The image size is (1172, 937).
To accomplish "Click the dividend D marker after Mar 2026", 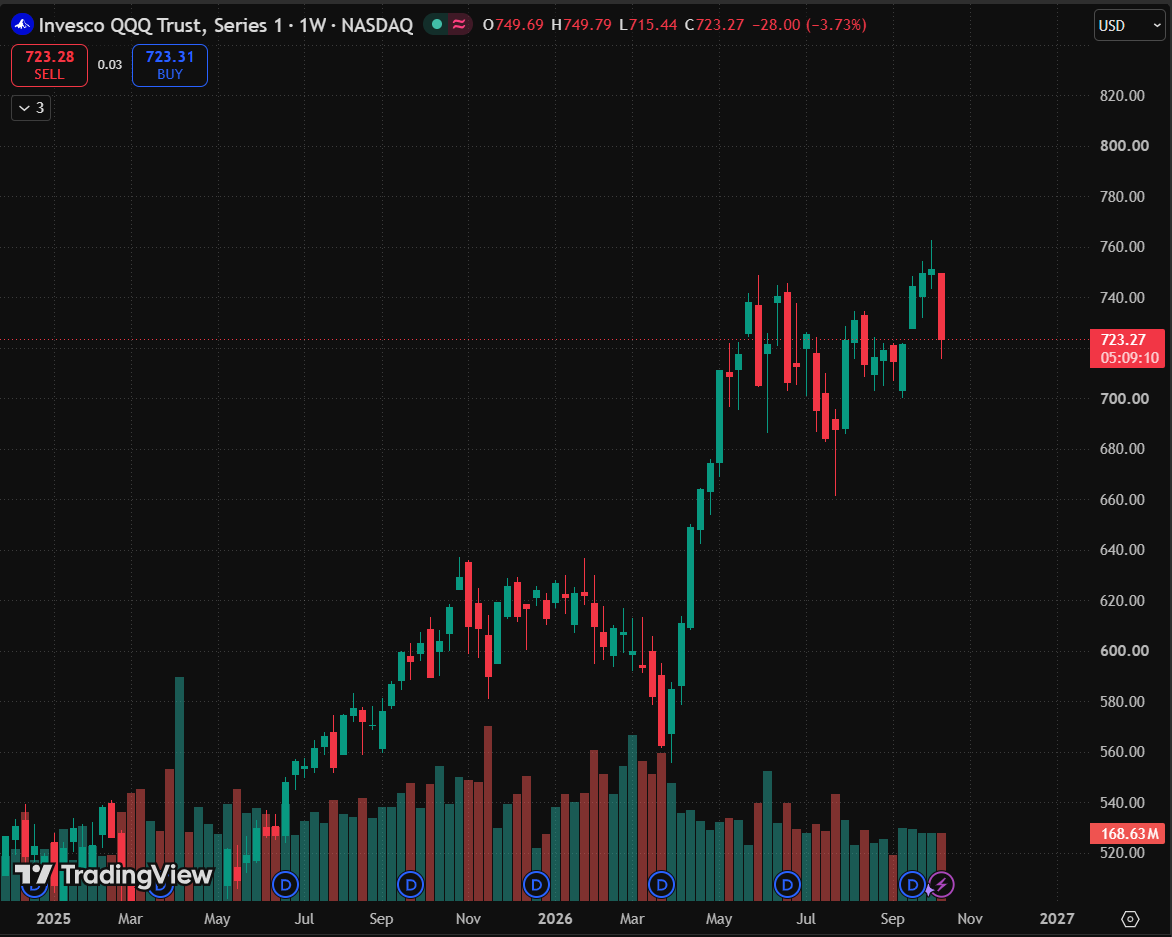I will click(x=661, y=885).
